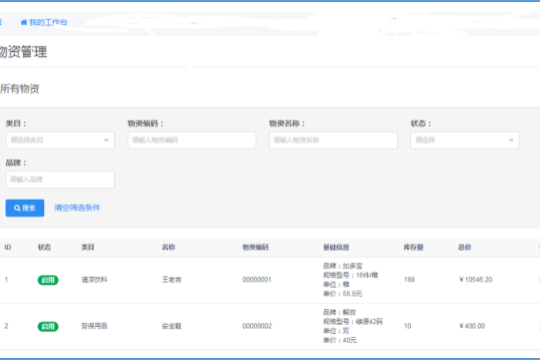Select stock quantity 10 cell
The image size is (540, 362).
coord(407,326)
